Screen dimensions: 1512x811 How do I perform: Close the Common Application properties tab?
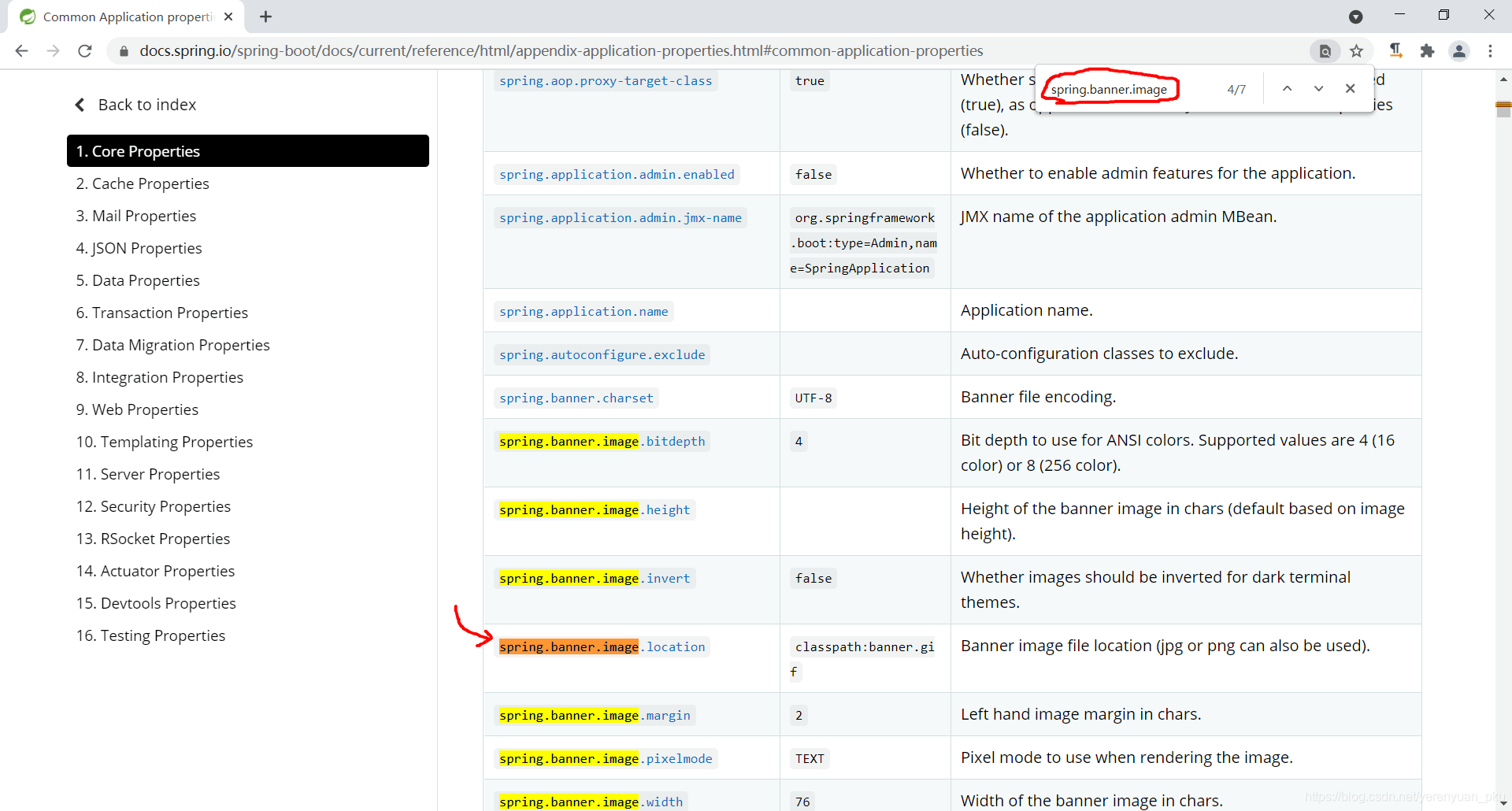click(x=228, y=17)
